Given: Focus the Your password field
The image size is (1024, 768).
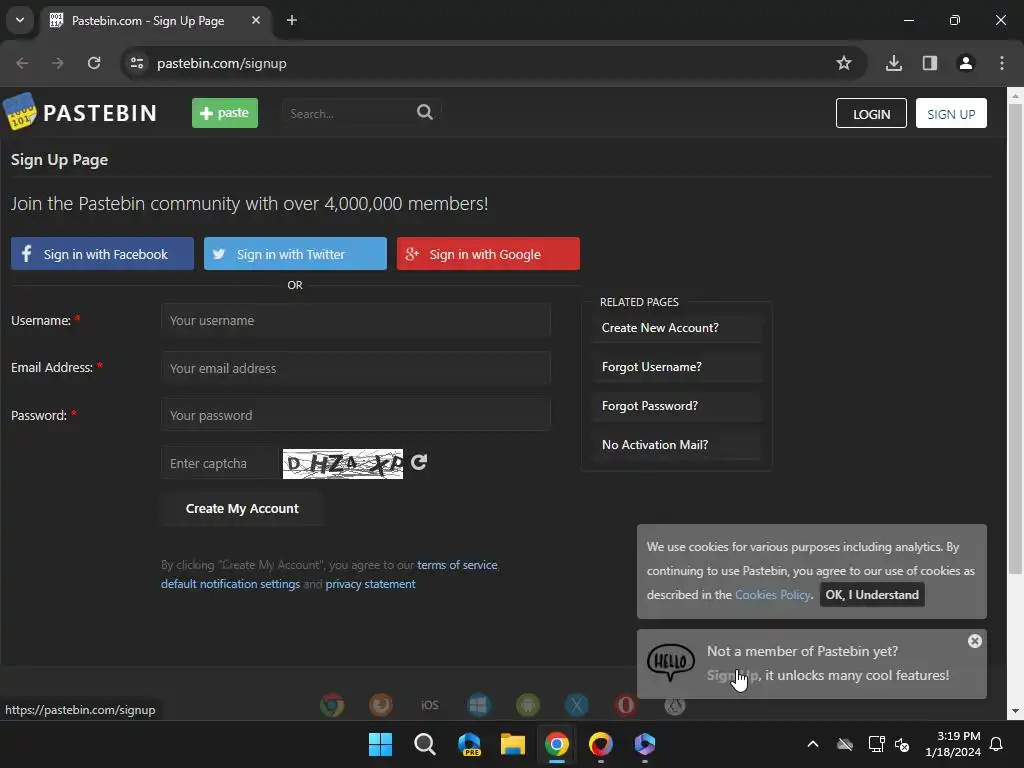Looking at the screenshot, I should [x=356, y=415].
